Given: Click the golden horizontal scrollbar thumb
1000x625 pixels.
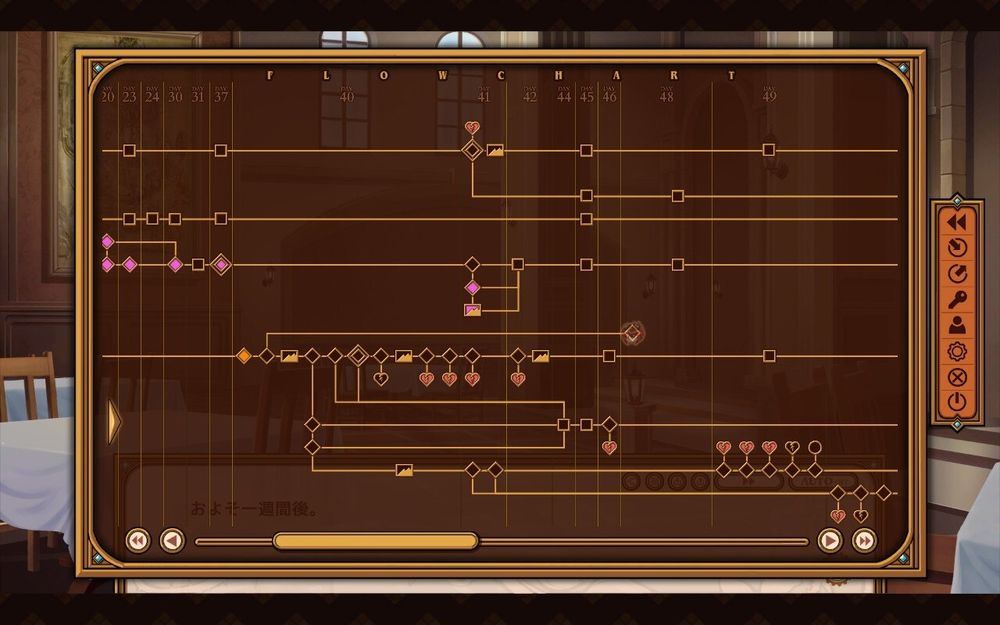Looking at the screenshot, I should 376,541.
